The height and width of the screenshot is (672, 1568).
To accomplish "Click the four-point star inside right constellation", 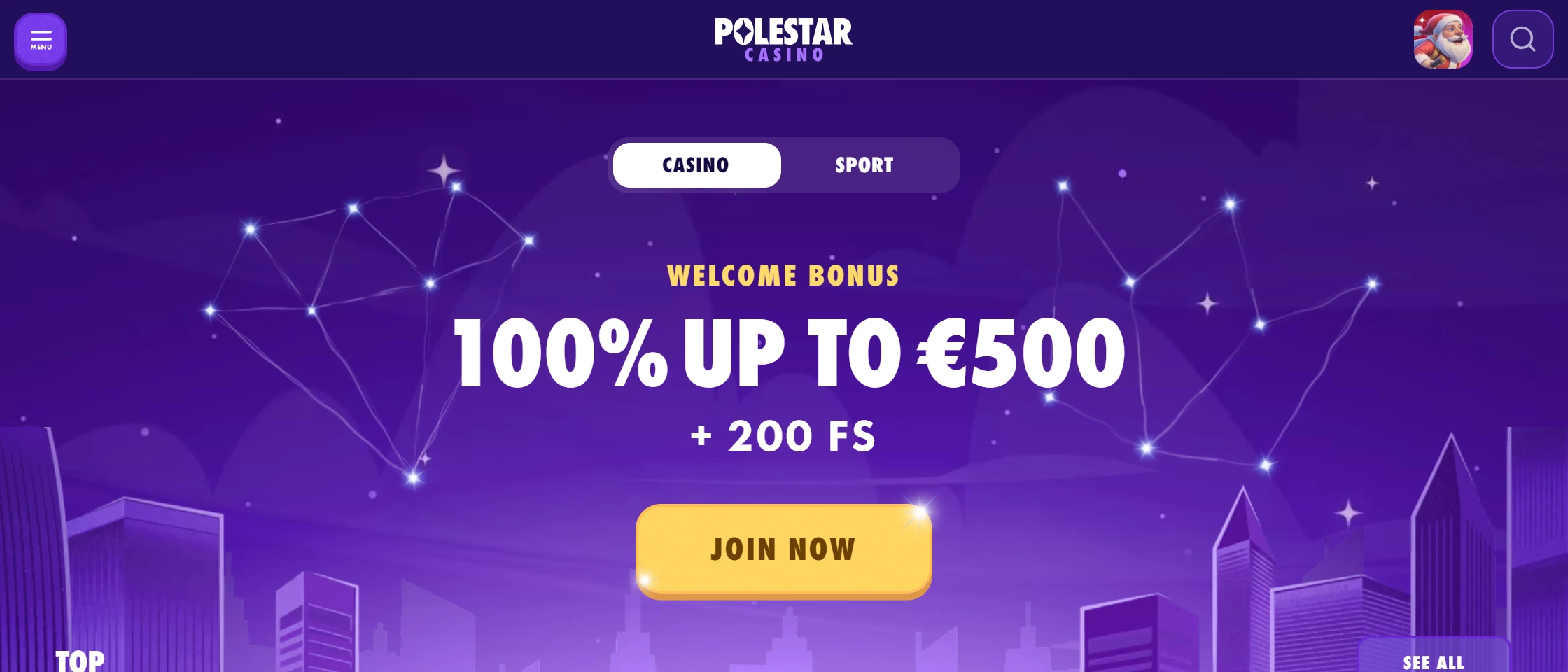I will pos(1207,304).
